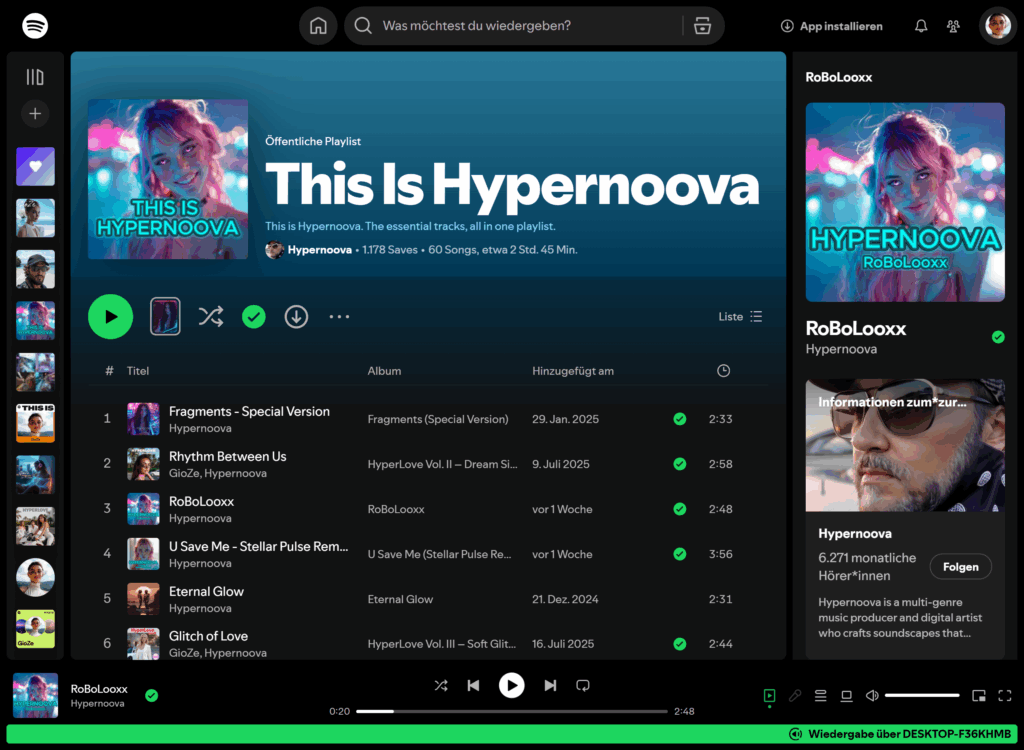Open more options for the playlist
This screenshot has height=750, width=1024.
click(x=339, y=317)
